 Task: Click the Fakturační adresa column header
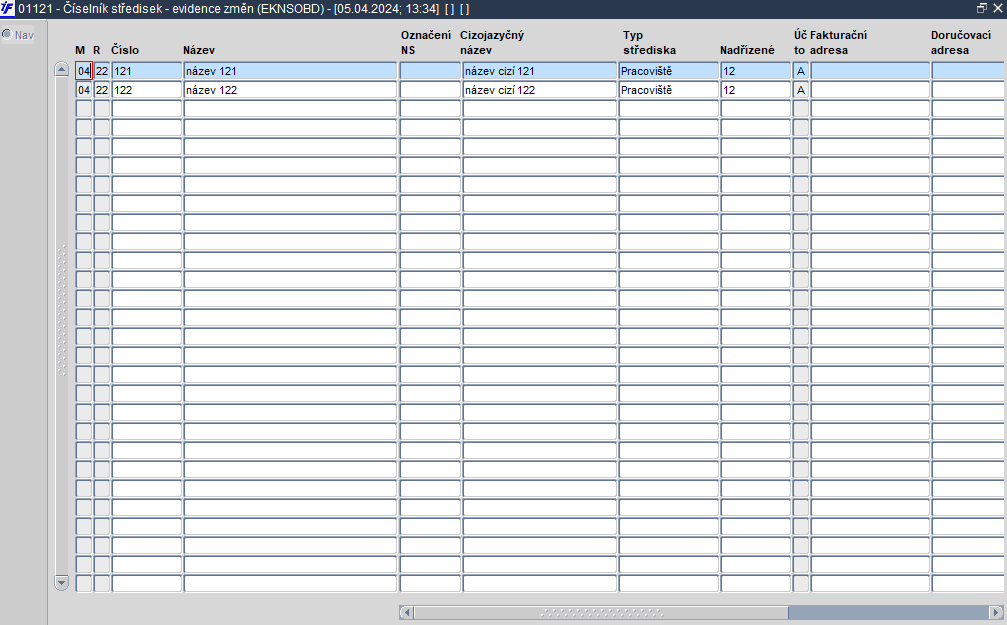[x=838, y=42]
